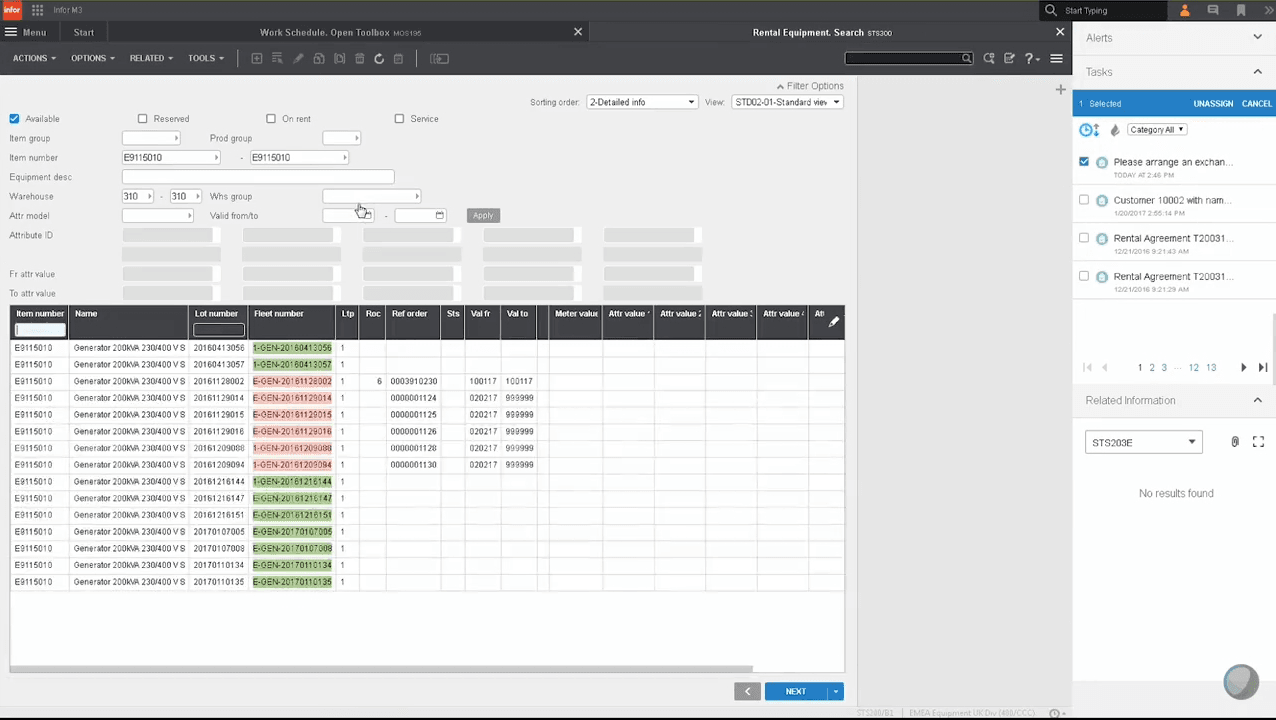Screen dimensions: 1276x720
Task: Open the STS203E dropdown
Action: click(x=1143, y=442)
